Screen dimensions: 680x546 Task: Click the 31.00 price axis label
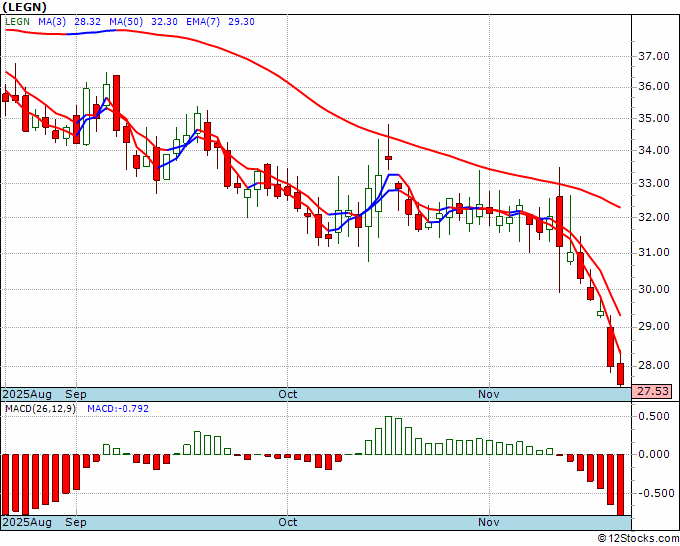pos(654,253)
